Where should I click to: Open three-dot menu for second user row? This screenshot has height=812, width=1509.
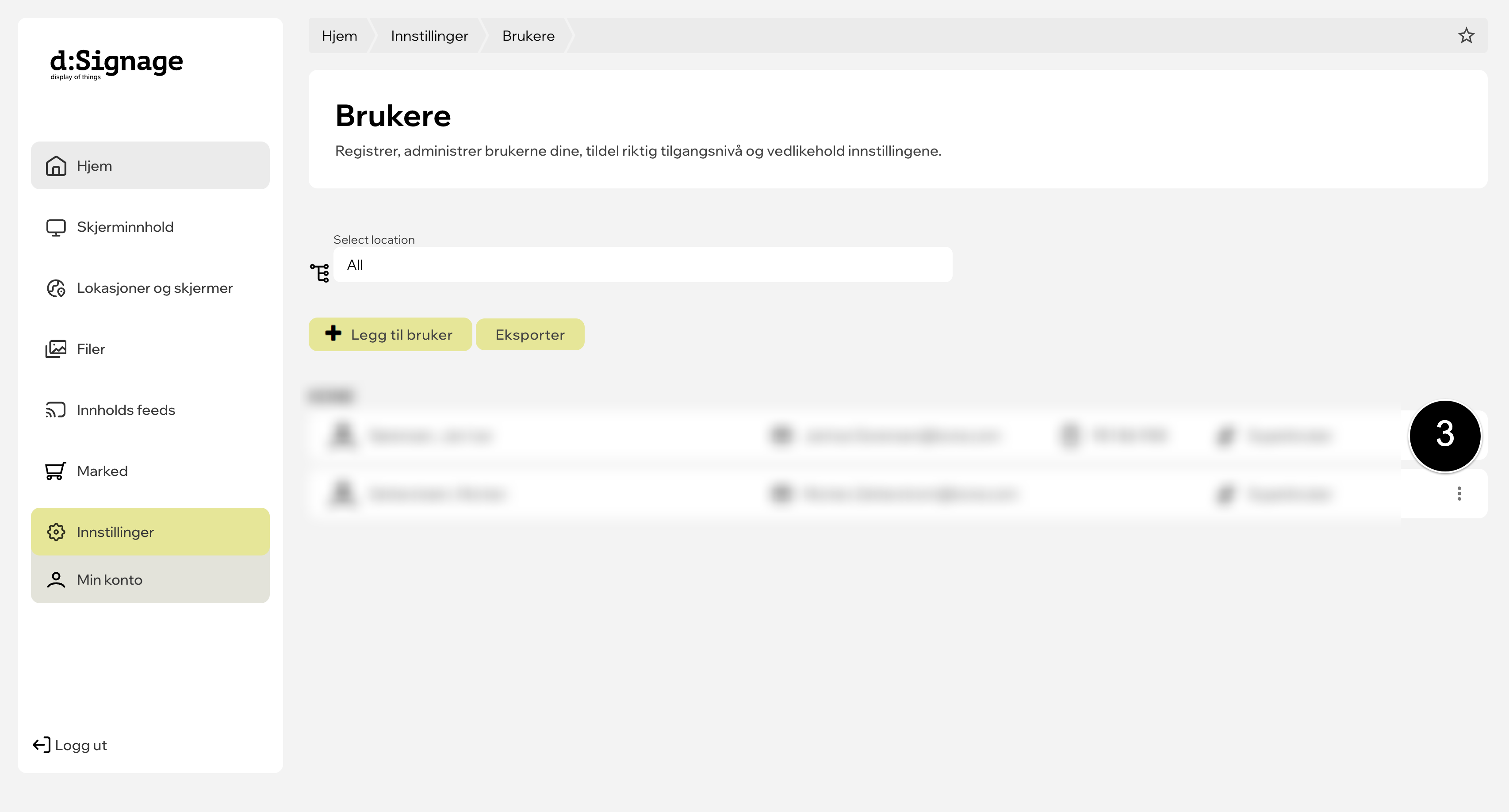[1459, 494]
